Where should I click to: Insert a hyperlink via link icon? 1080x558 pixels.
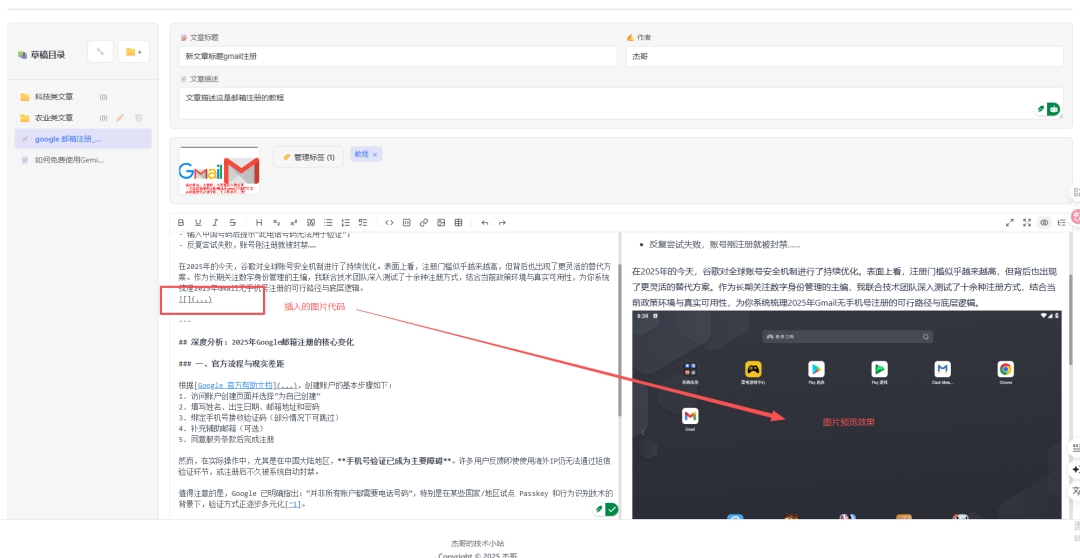(x=424, y=223)
